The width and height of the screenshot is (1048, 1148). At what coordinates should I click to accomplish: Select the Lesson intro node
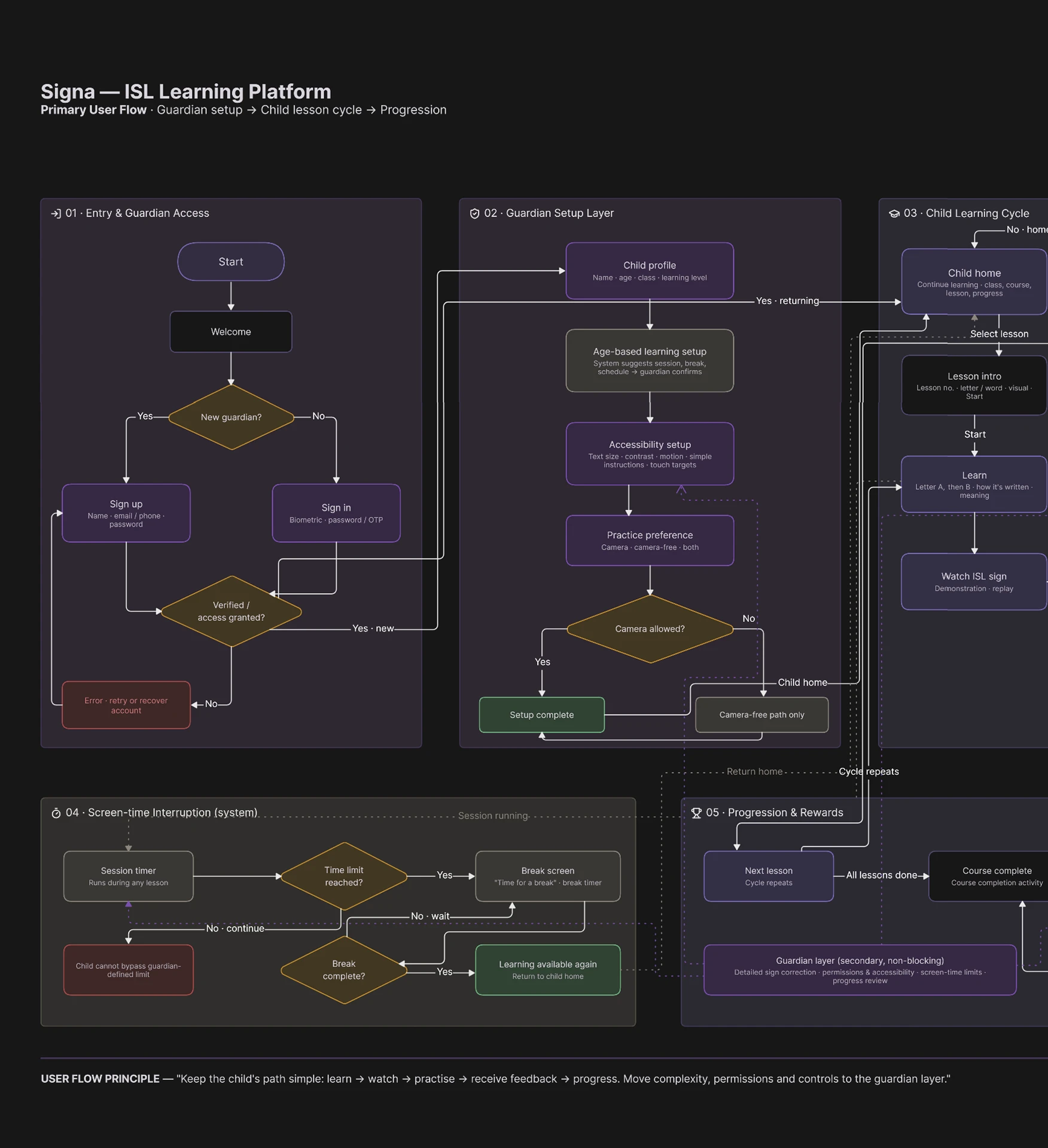[974, 386]
